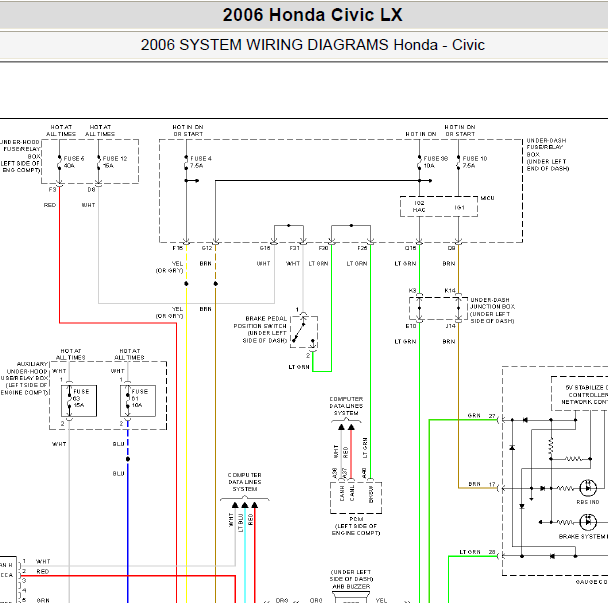This screenshot has height=603, width=608.
Task: Select the FUSE 10 7.5A label
Action: pyautogui.click(x=475, y=162)
